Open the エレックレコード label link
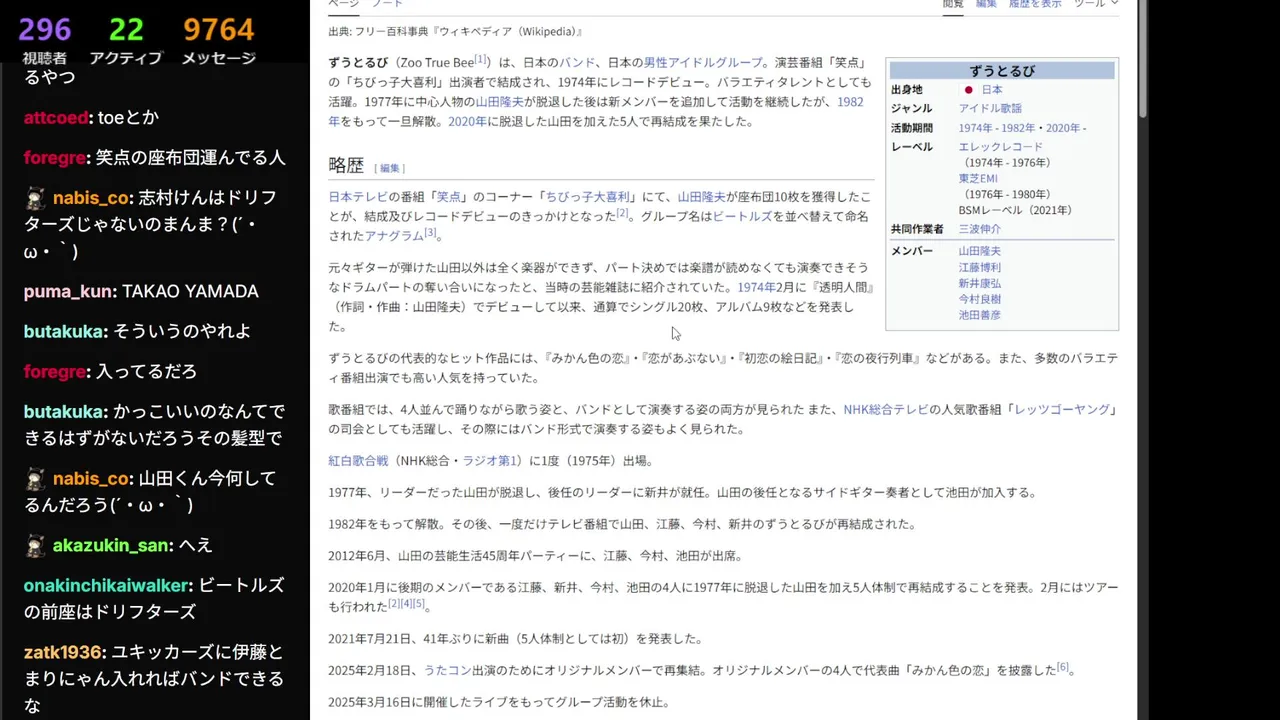1280x720 pixels. 1000,147
